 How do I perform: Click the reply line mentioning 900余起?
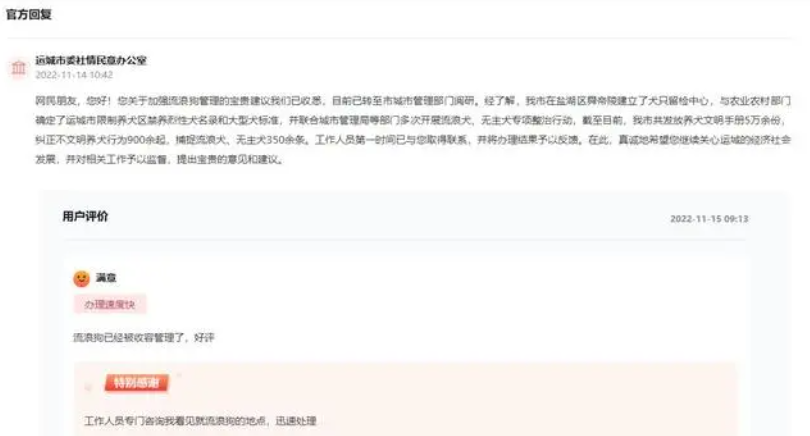[x=413, y=140]
